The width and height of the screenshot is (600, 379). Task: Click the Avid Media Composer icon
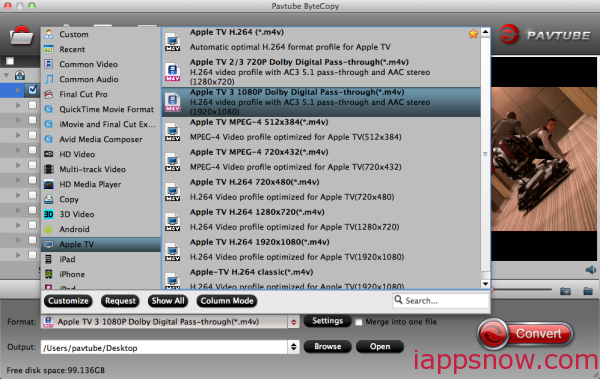tap(49, 139)
